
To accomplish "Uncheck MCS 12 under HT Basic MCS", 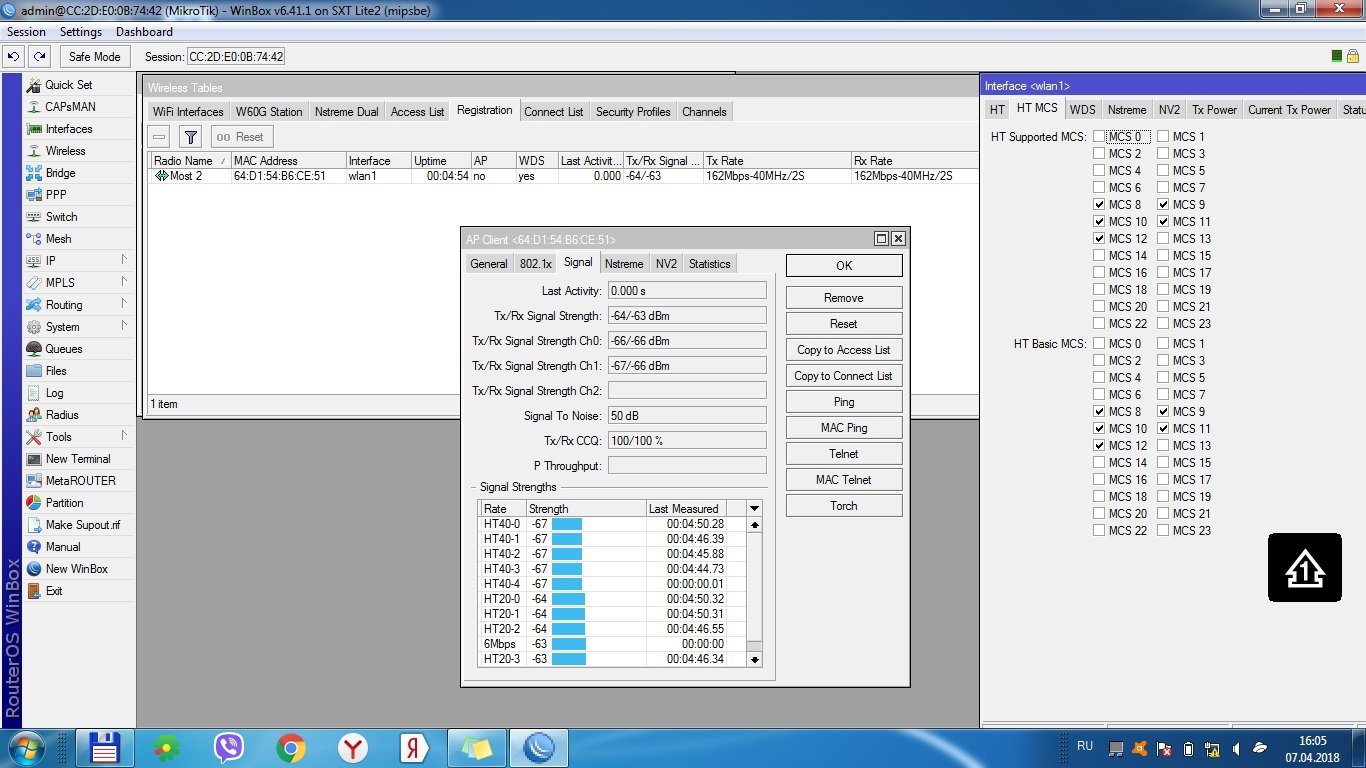I will [1100, 446].
